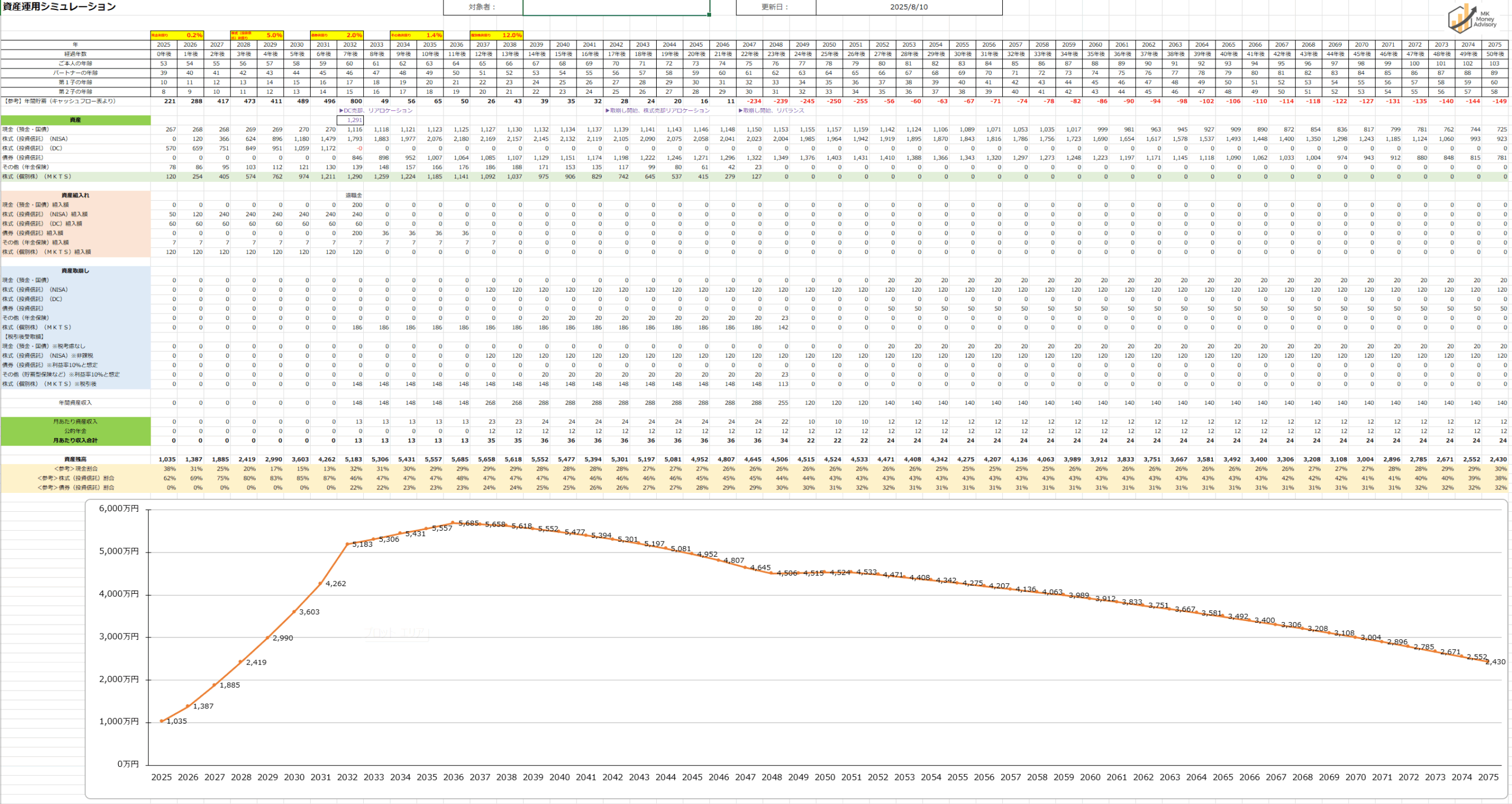Select the boxed 1,291 cell
The image size is (1512, 804).
tap(350, 120)
